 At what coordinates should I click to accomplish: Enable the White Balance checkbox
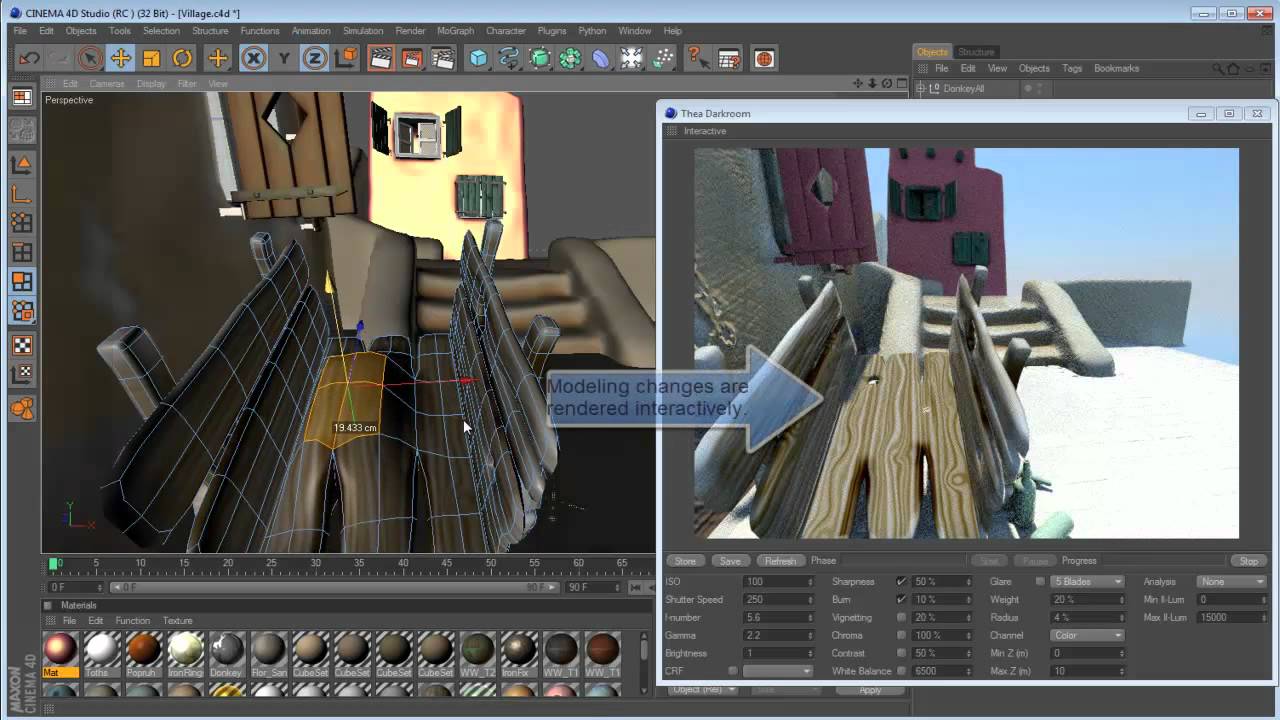pos(901,671)
